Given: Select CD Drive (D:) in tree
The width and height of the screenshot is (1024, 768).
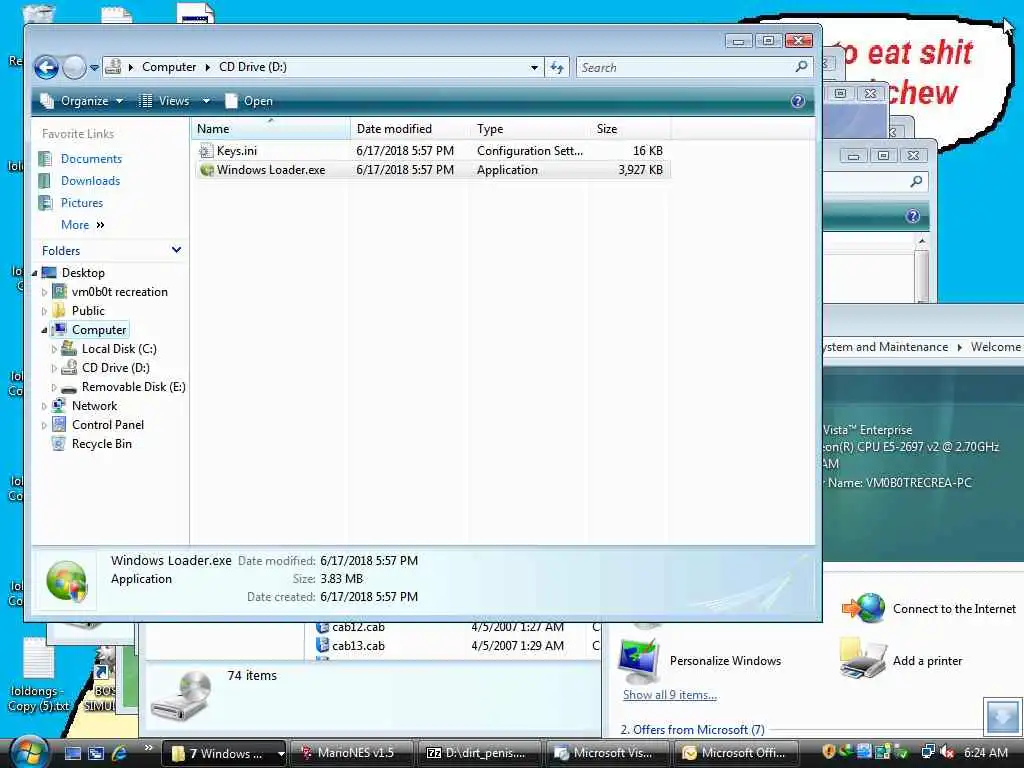Looking at the screenshot, I should tap(115, 368).
